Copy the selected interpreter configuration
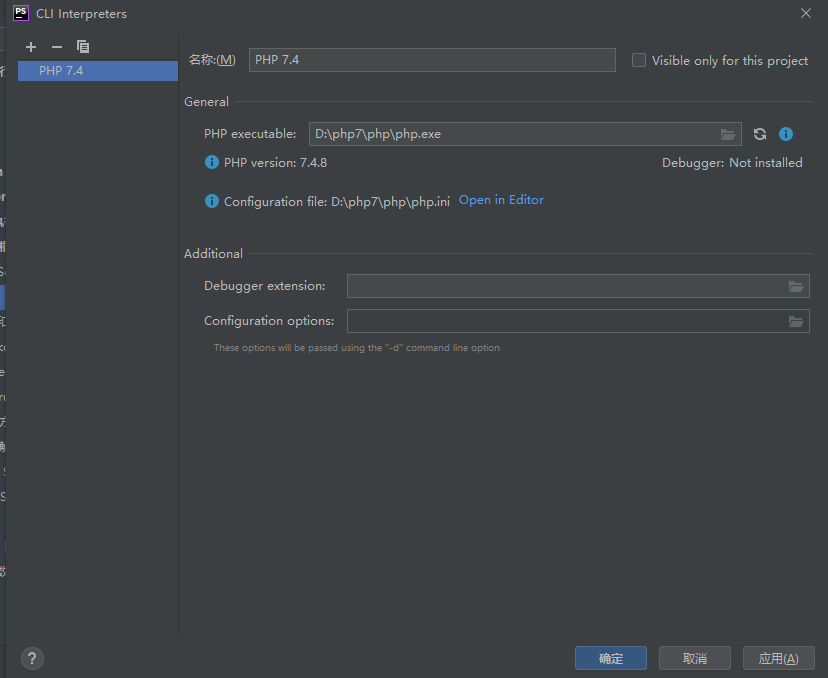This screenshot has height=678, width=828. tap(82, 47)
